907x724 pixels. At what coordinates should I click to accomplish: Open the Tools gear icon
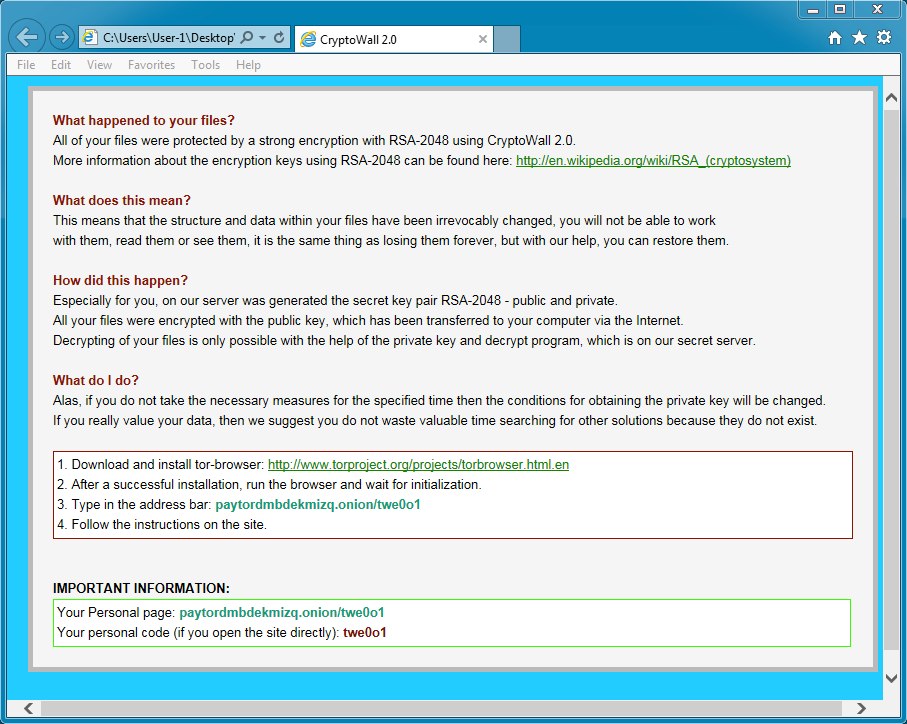point(883,38)
